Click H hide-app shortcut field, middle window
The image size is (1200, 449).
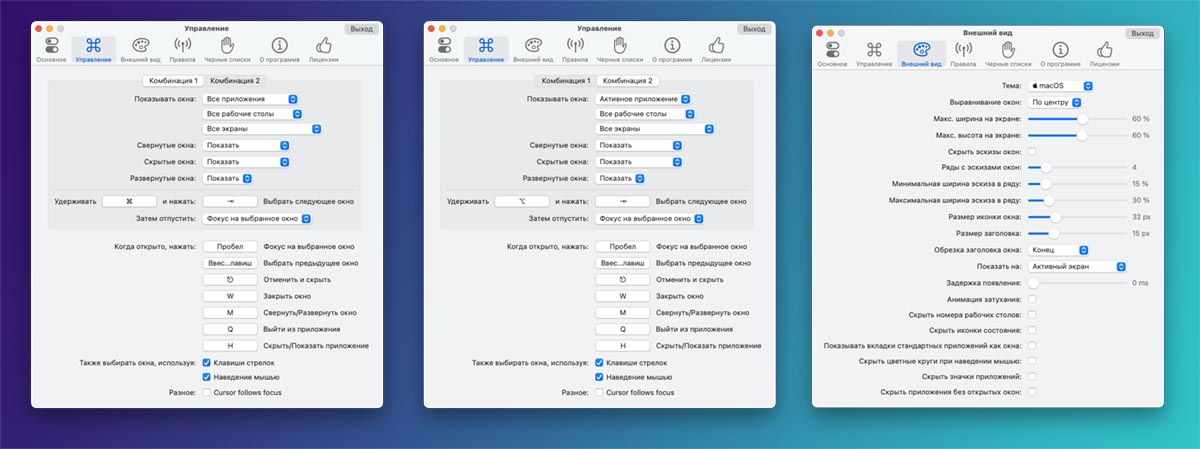(623, 346)
